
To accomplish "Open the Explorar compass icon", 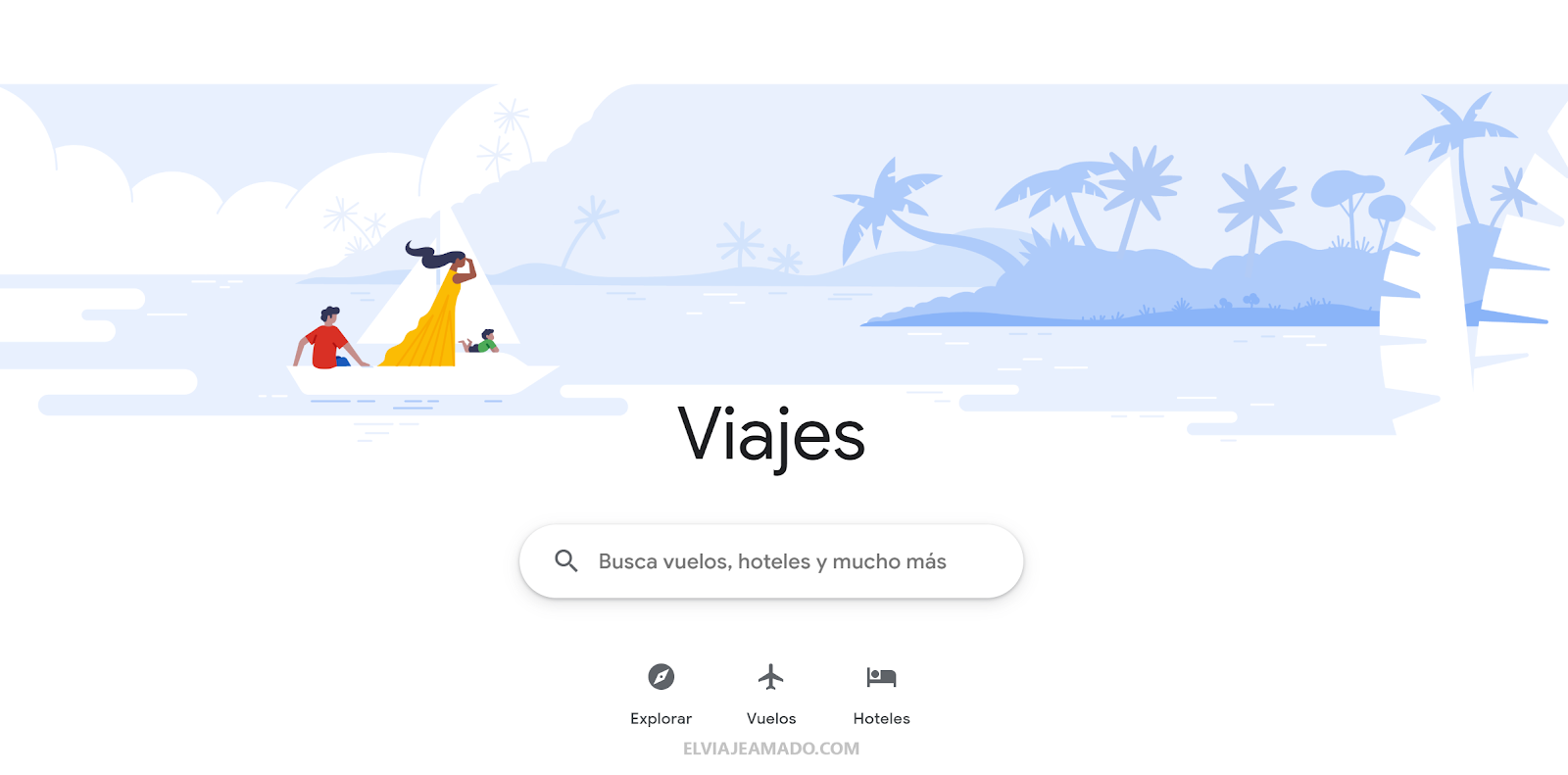I will tap(661, 676).
